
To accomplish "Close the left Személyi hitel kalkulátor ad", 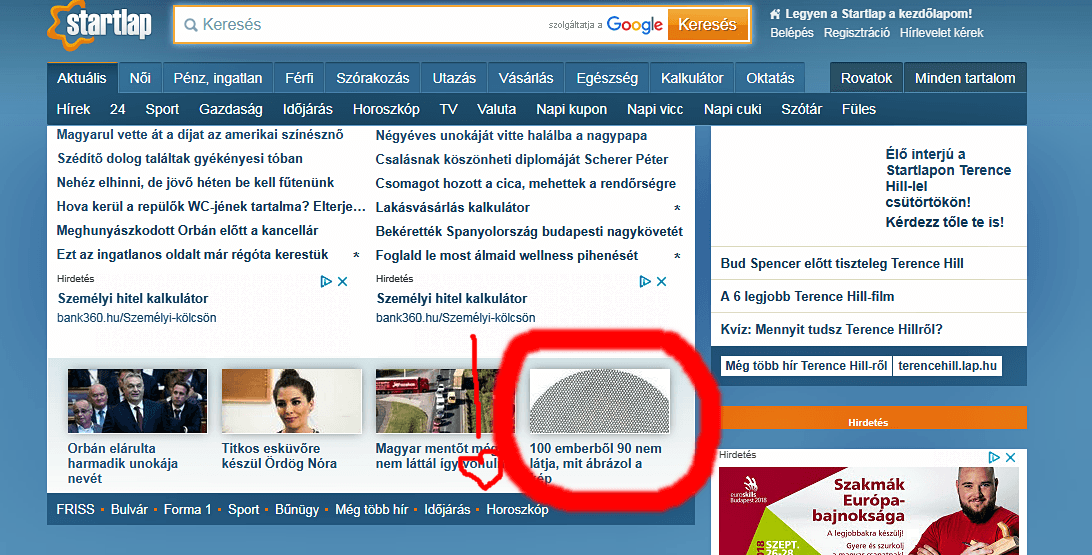I will 342,282.
